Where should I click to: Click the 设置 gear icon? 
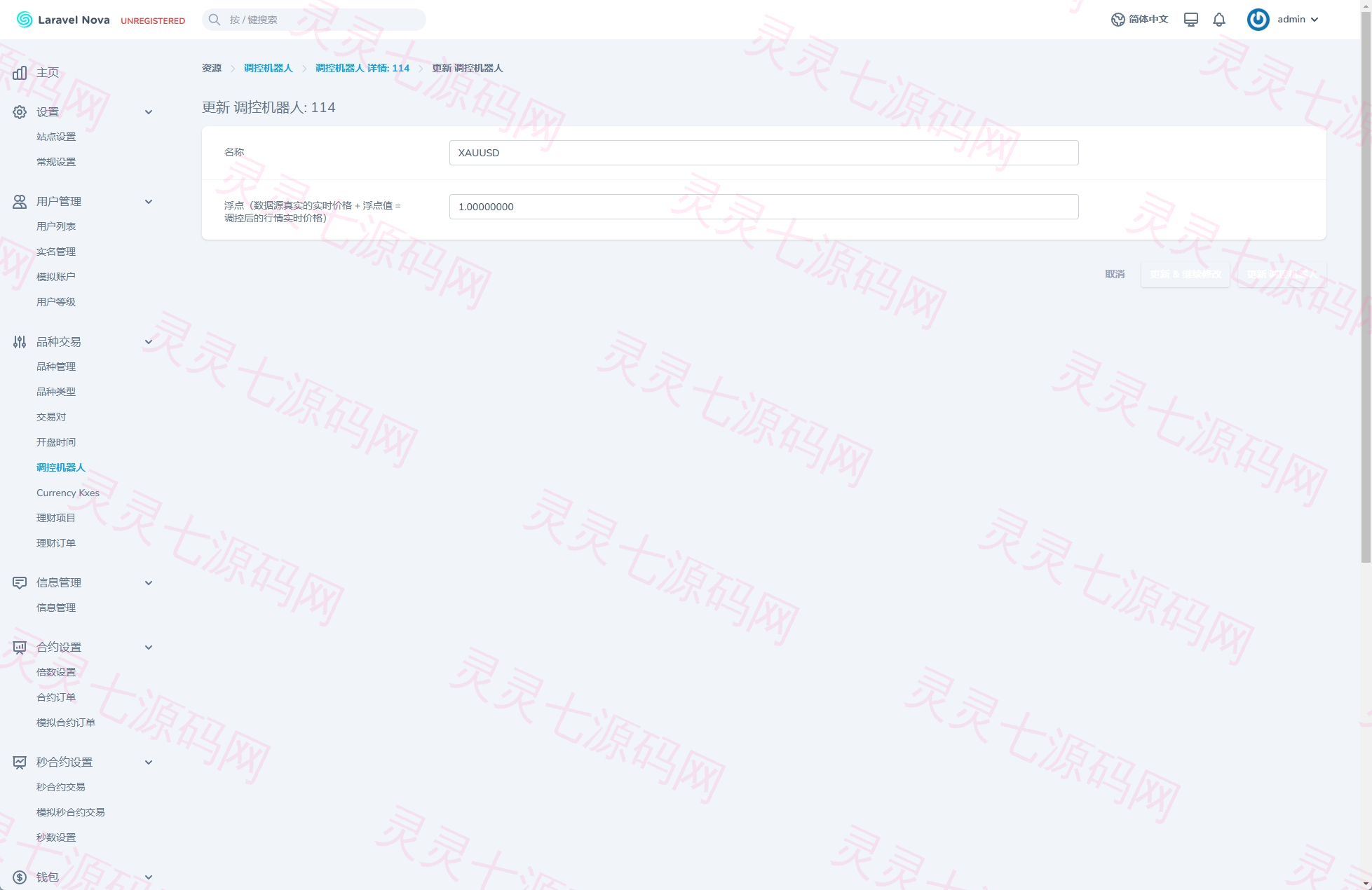click(20, 112)
